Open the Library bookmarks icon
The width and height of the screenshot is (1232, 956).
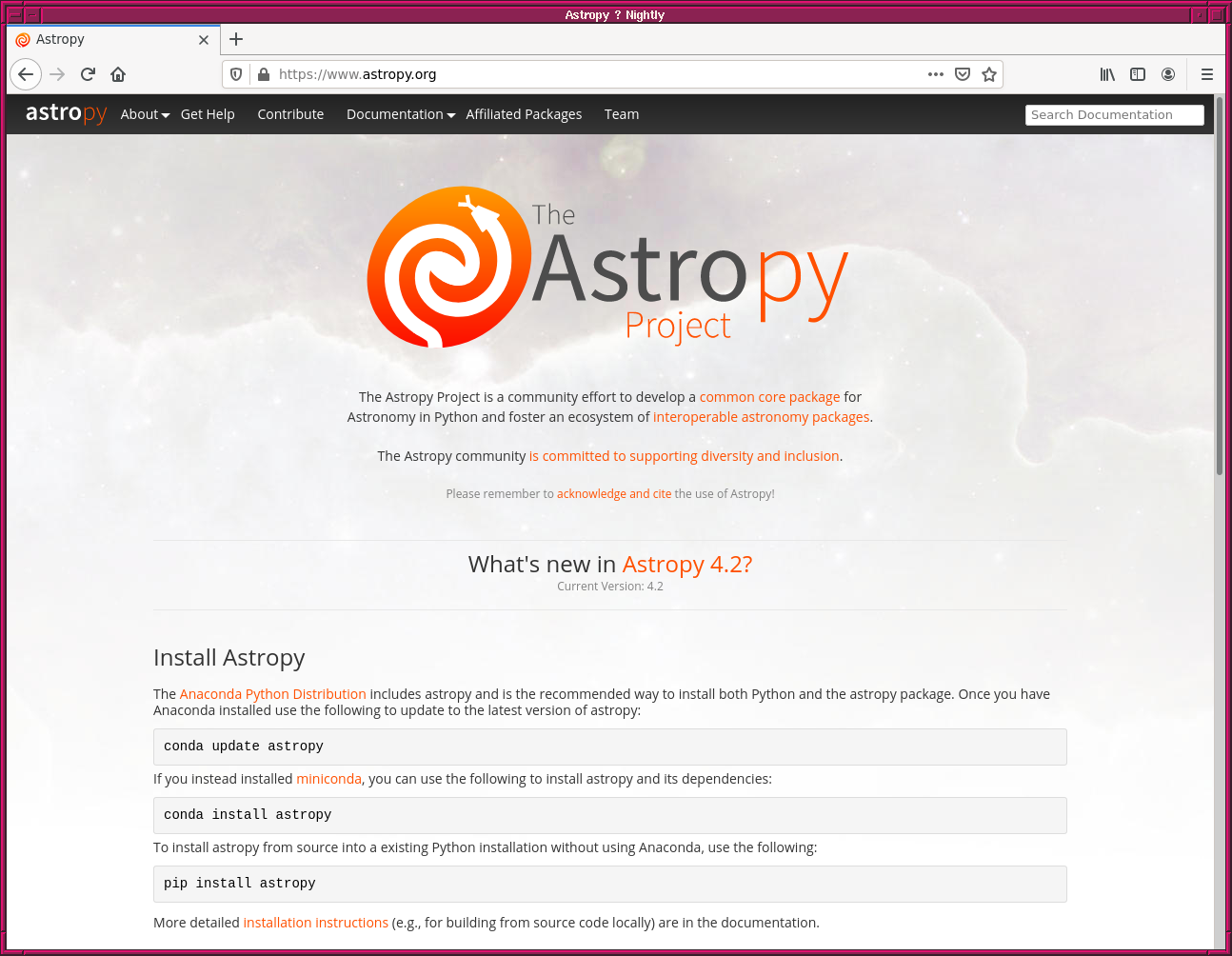(1107, 74)
